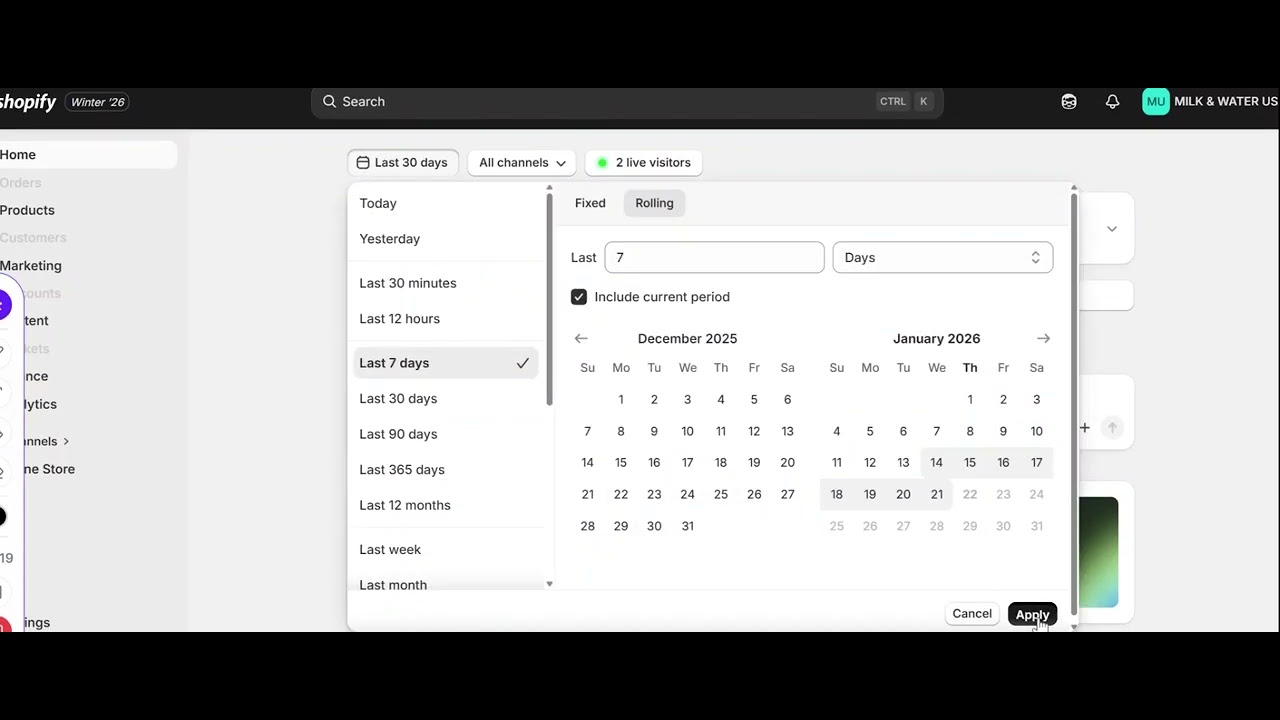Click the MU store avatar

(1156, 101)
